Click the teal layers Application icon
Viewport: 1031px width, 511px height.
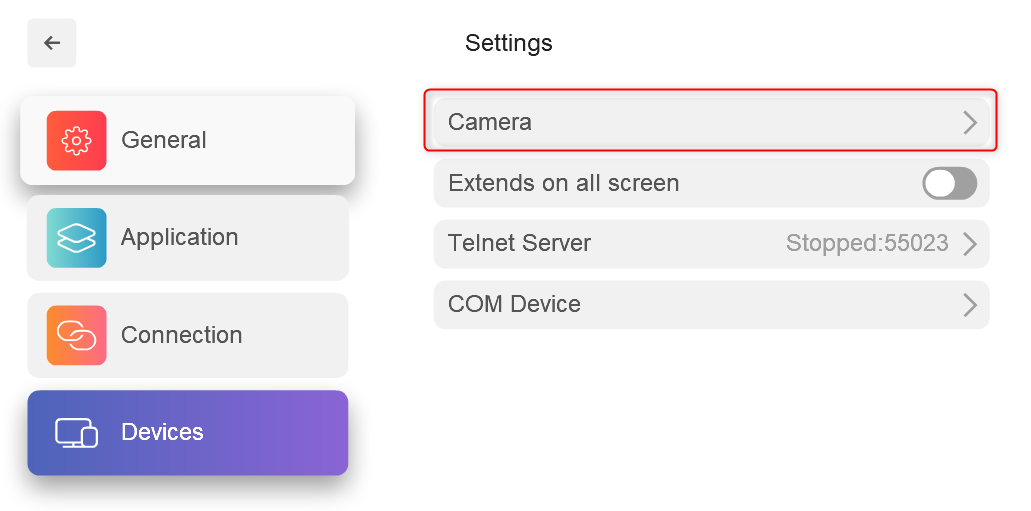tap(76, 237)
